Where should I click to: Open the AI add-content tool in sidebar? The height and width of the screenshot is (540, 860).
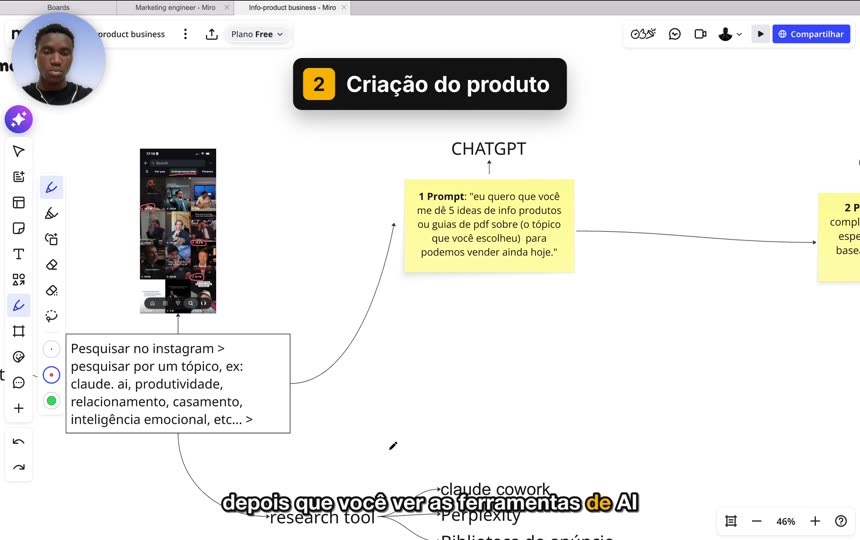coord(19,177)
